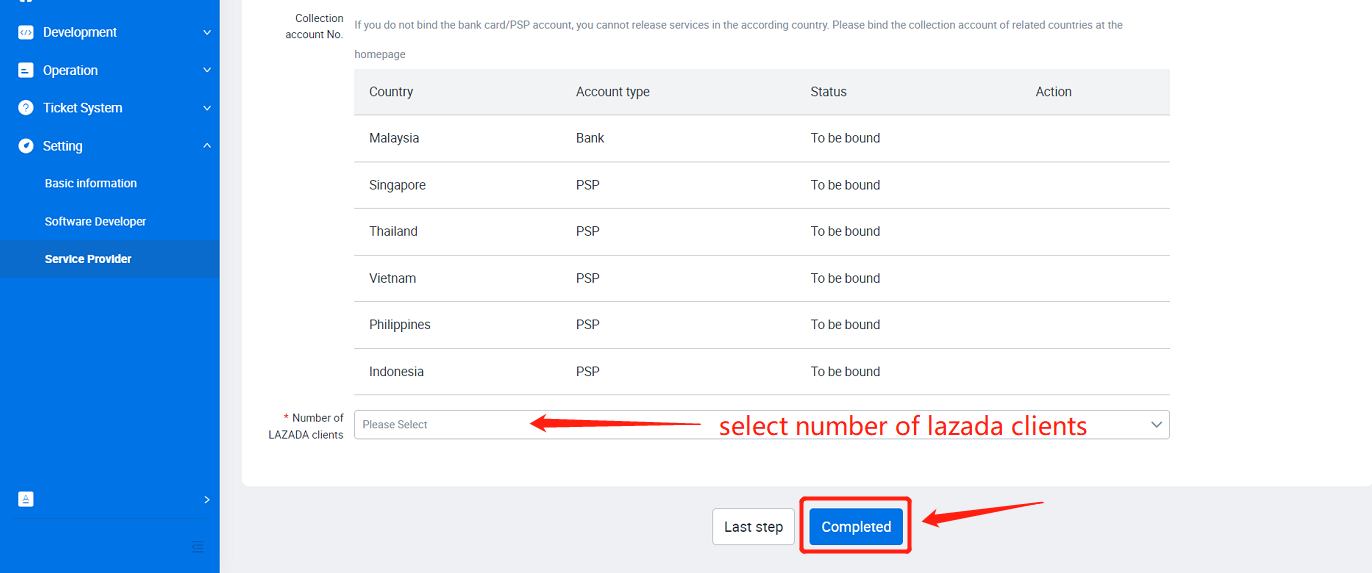Click the Completed button
Screen dimensions: 1372x573
856,527
